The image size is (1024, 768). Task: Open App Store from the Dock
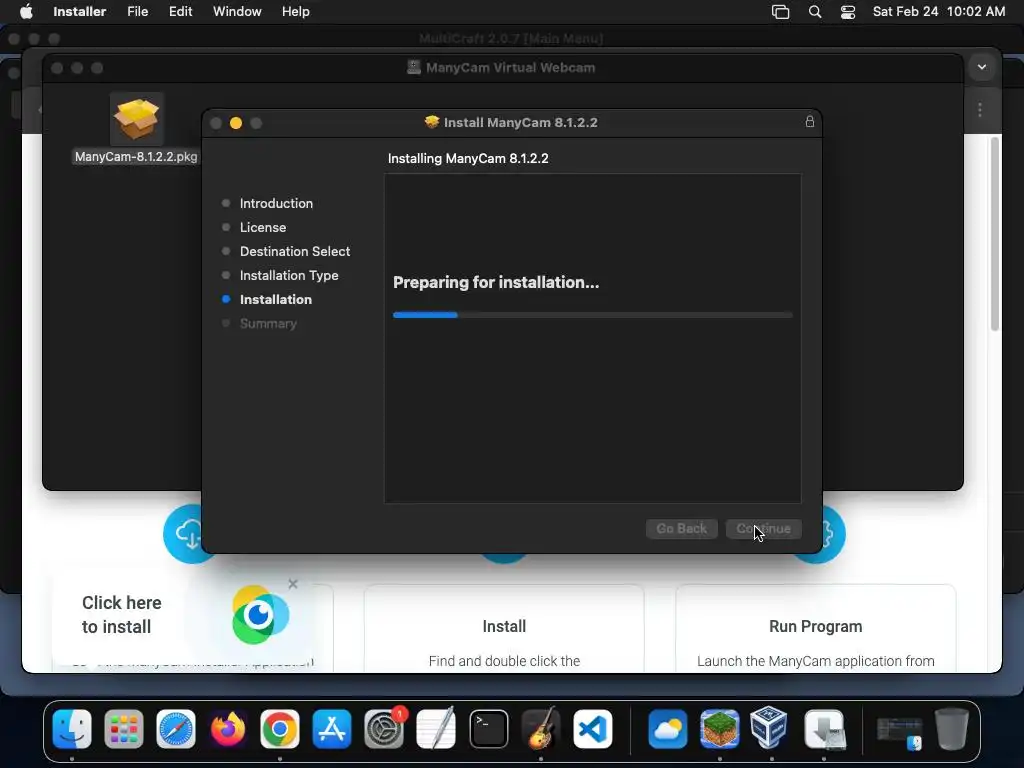click(332, 729)
